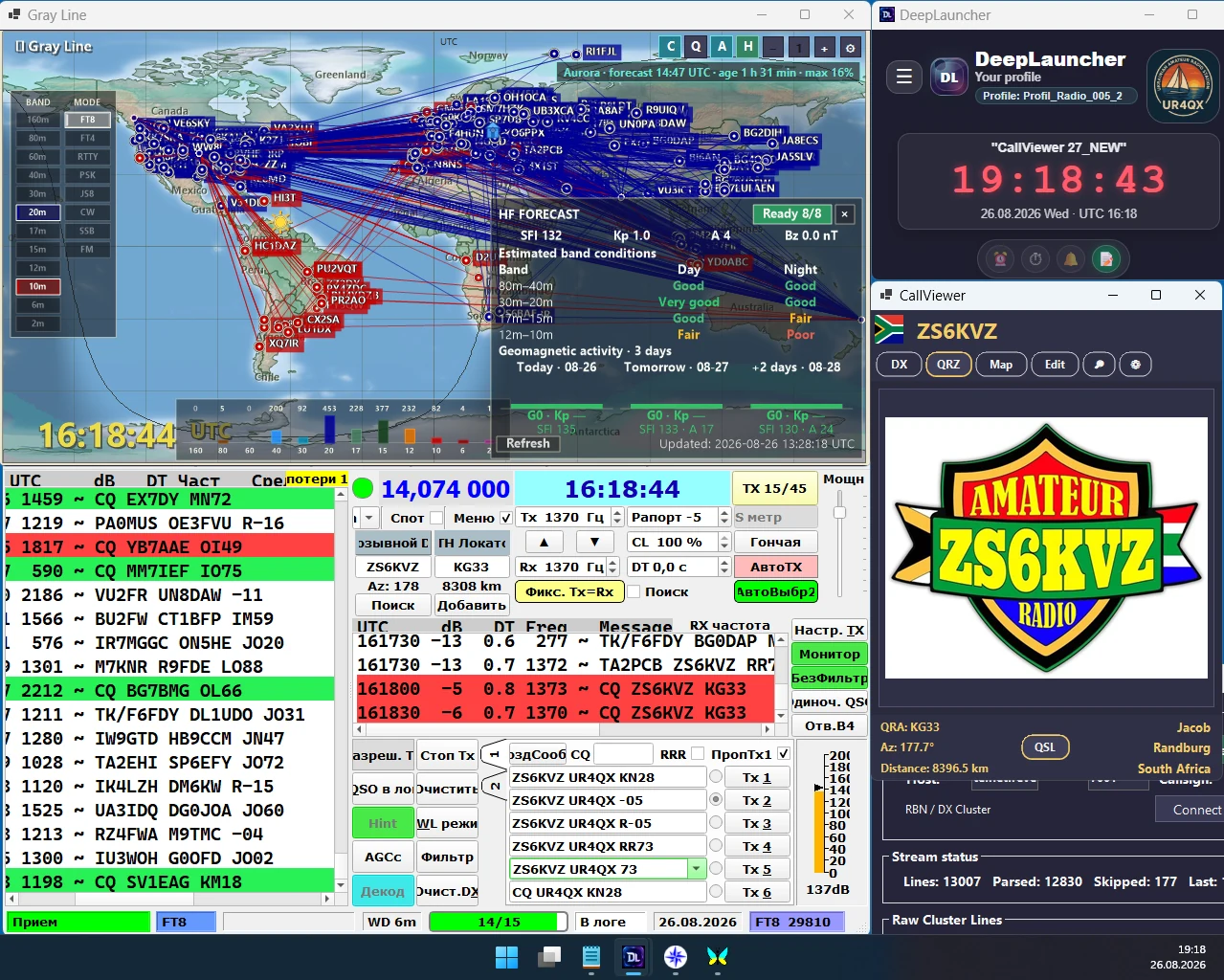Select the radio button for Tx 6 message

click(x=715, y=891)
